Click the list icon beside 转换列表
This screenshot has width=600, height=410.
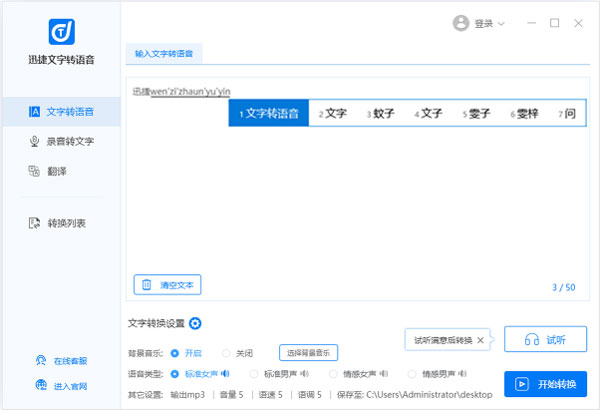click(x=34, y=223)
